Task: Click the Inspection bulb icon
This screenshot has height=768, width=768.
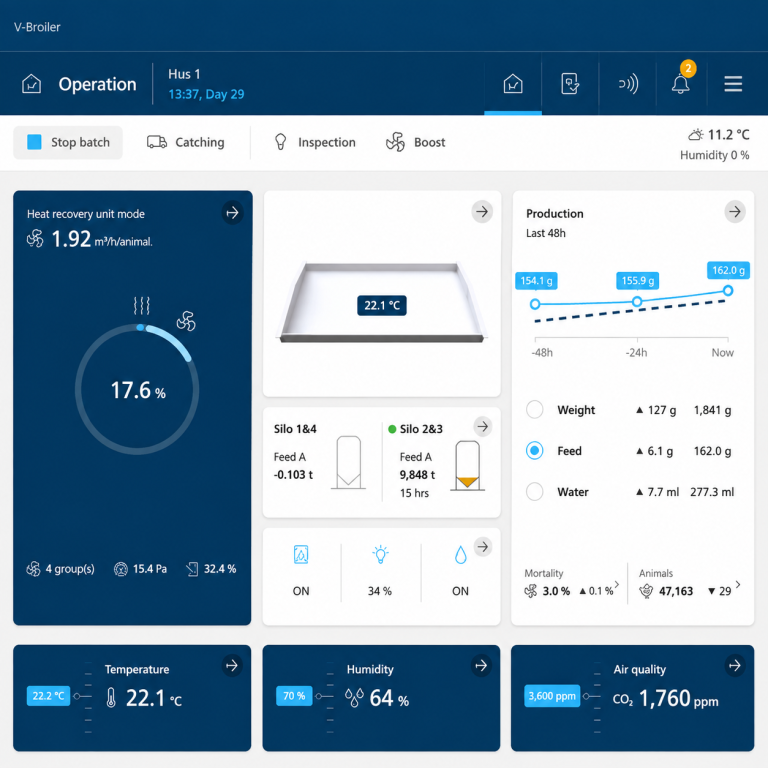Action: pos(280,142)
